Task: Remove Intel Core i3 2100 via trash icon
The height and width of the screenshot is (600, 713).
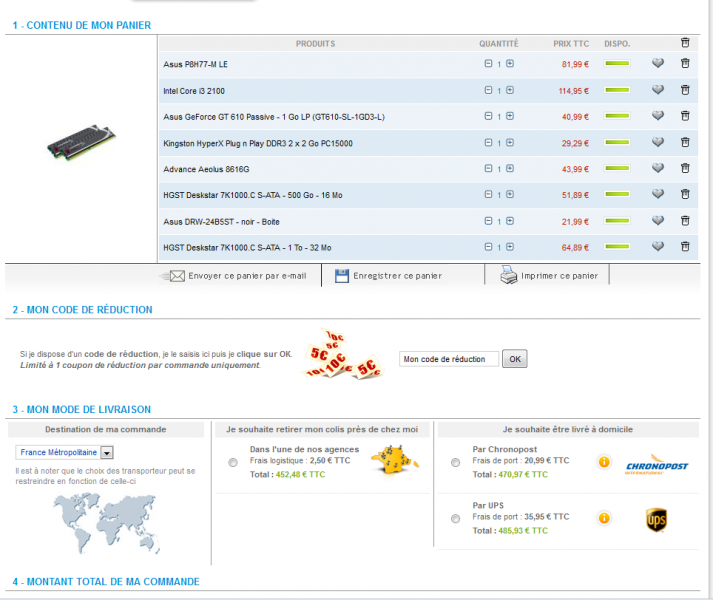Action: coord(685,90)
